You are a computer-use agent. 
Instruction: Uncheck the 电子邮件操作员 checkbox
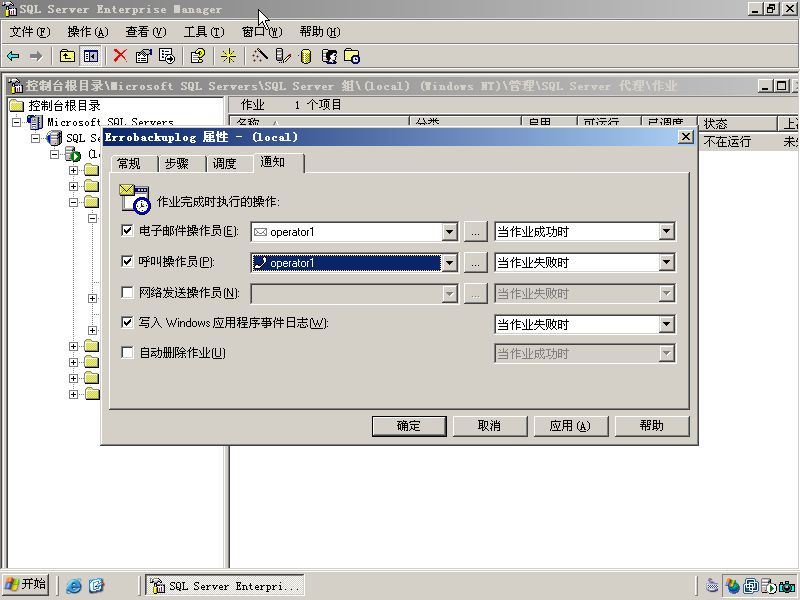127,231
